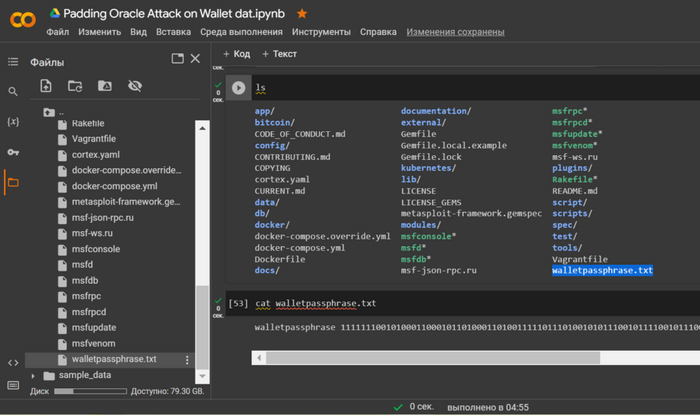Open the search sidebar icon
700x415 pixels.
click(x=13, y=92)
